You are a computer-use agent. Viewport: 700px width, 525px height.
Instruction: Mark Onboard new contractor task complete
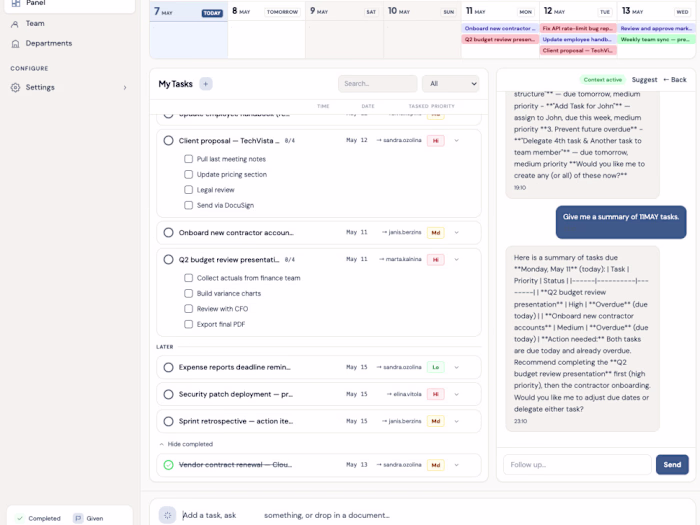[168, 233]
